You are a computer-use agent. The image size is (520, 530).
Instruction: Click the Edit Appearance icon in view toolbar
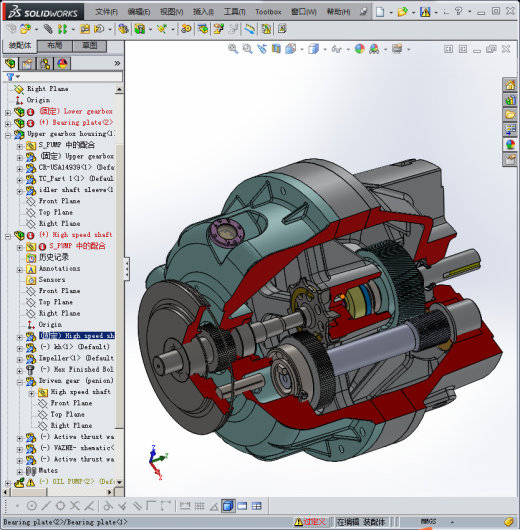click(359, 49)
